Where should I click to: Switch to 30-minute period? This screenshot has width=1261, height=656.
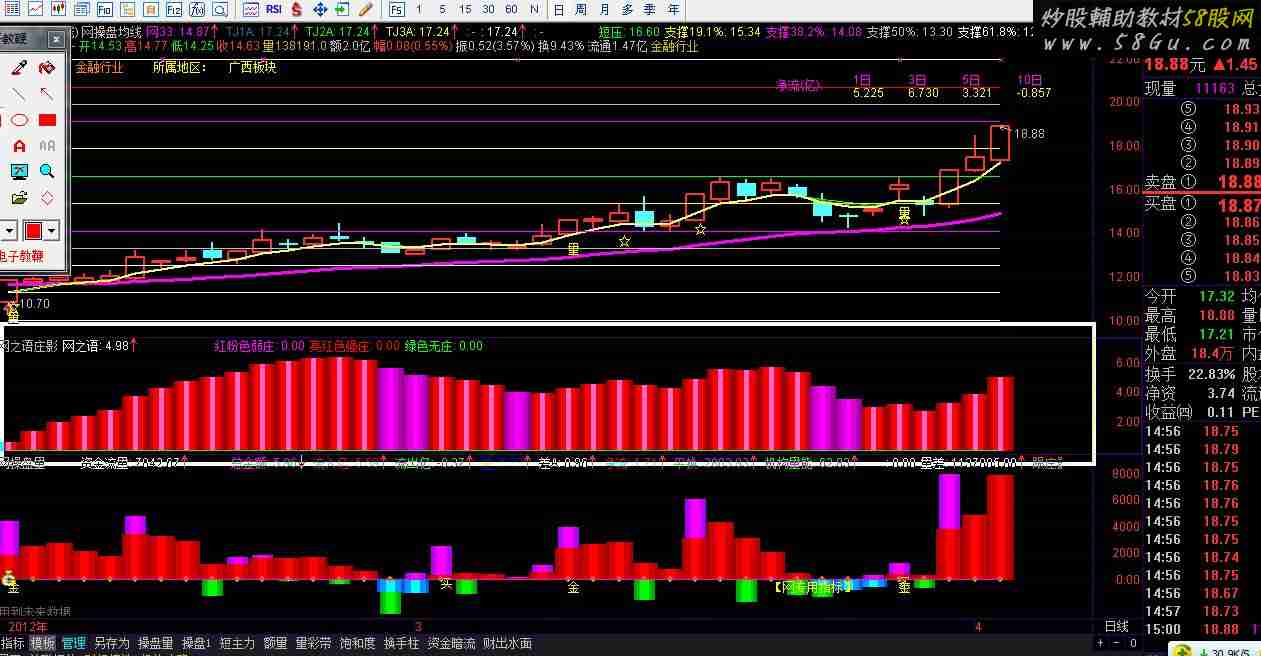pyautogui.click(x=488, y=9)
